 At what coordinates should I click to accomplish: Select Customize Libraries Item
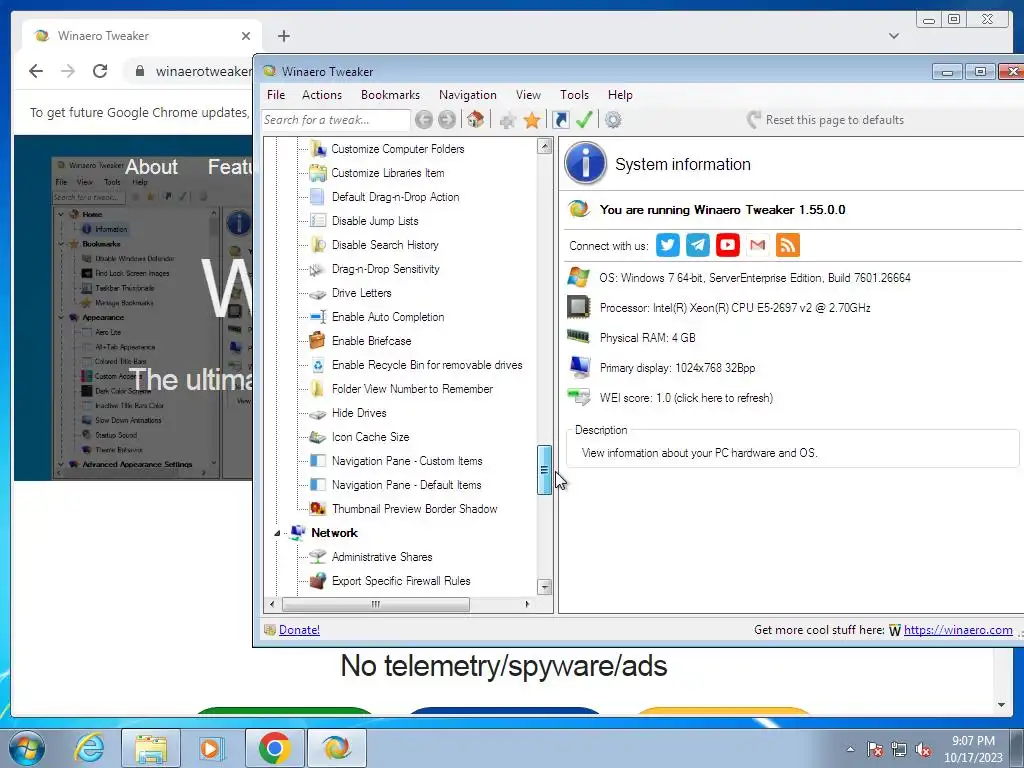(x=388, y=173)
